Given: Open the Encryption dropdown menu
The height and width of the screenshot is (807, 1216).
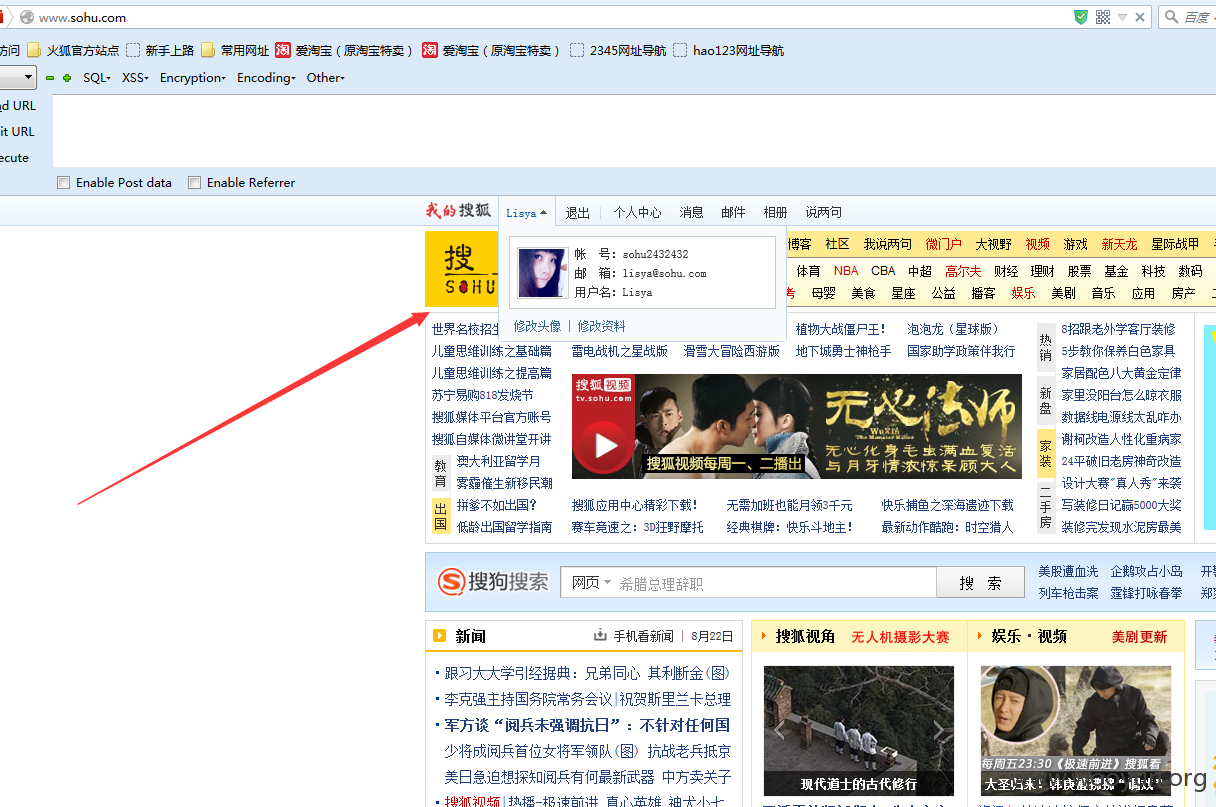Looking at the screenshot, I should [193, 78].
